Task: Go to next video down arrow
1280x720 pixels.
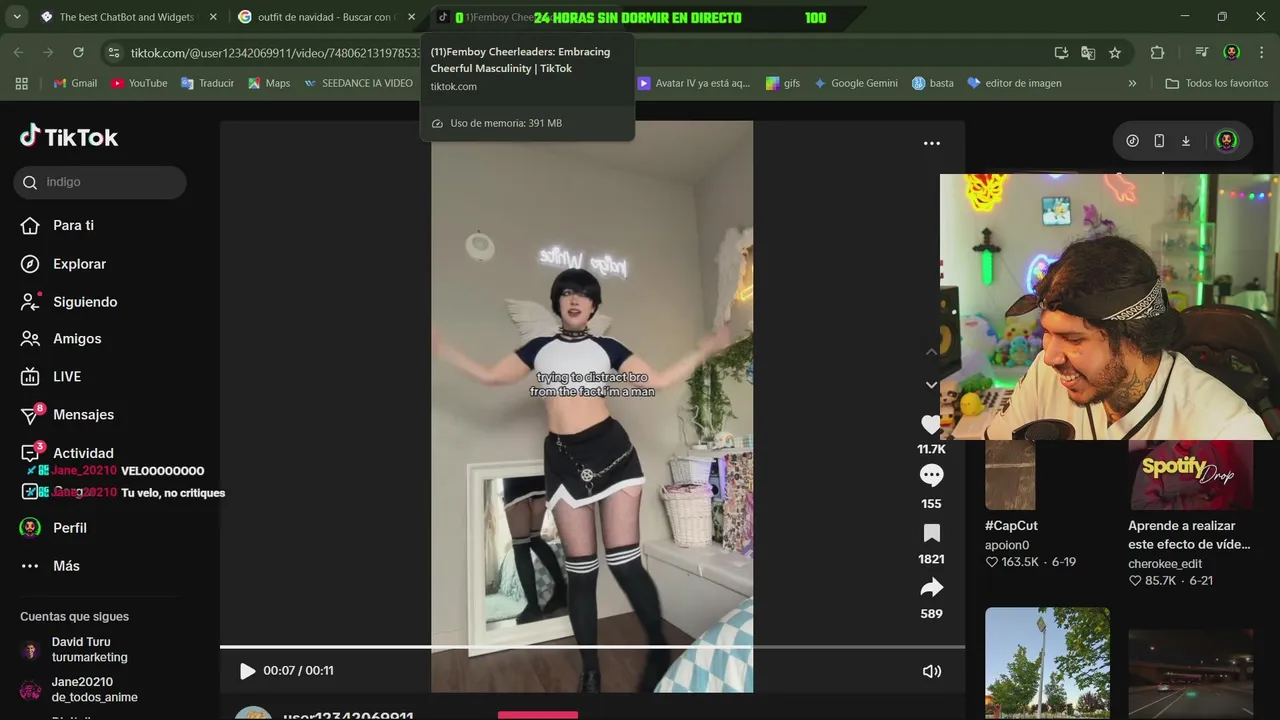Action: point(931,385)
